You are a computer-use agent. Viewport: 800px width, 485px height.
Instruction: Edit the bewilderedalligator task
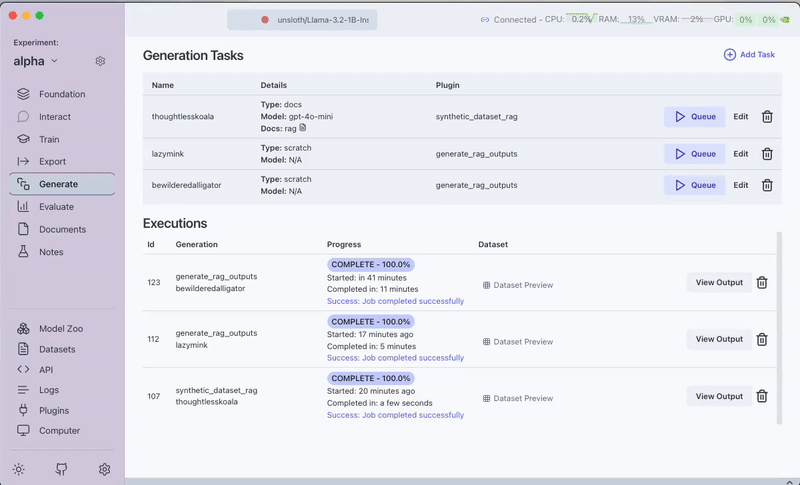point(740,185)
